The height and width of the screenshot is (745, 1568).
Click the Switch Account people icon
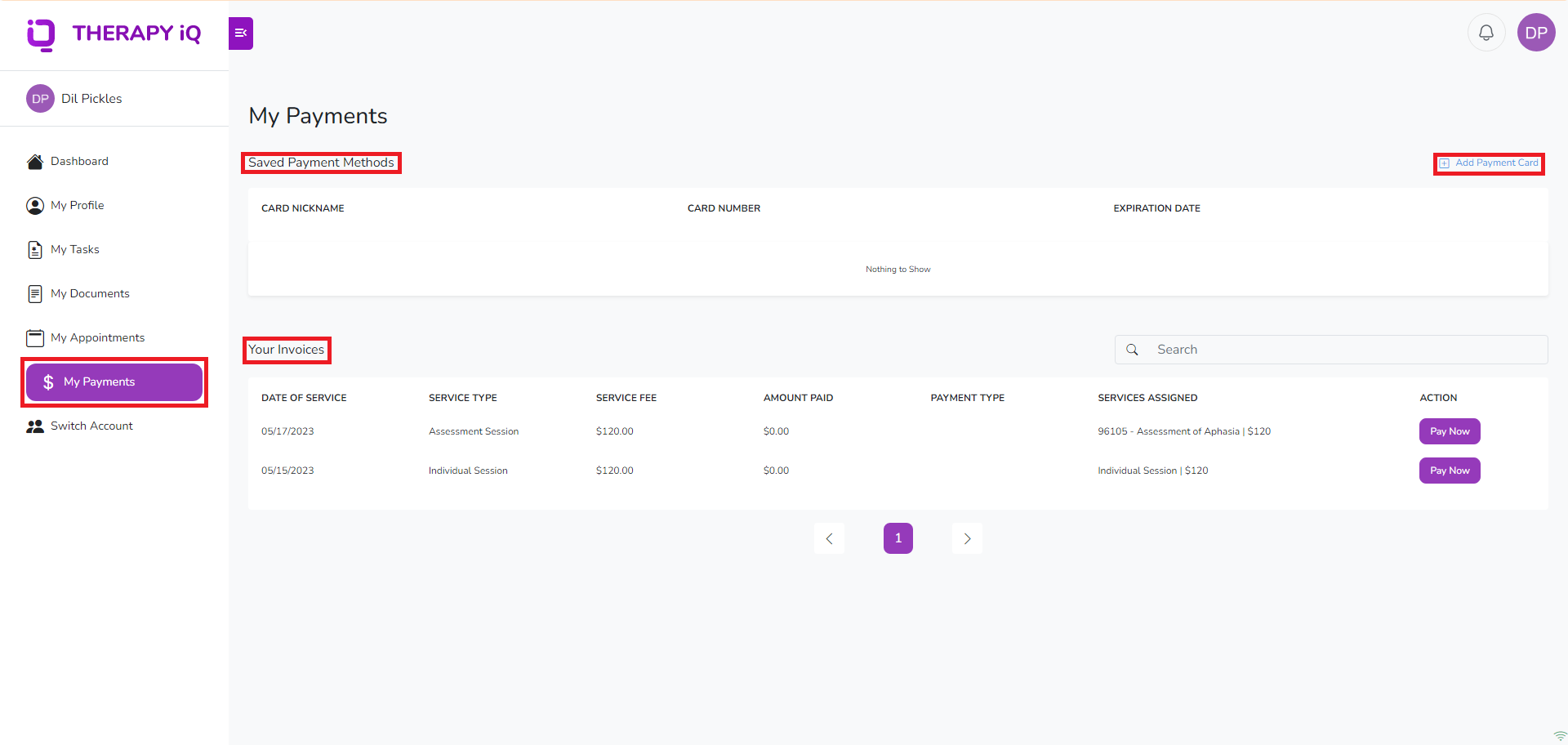tap(35, 426)
